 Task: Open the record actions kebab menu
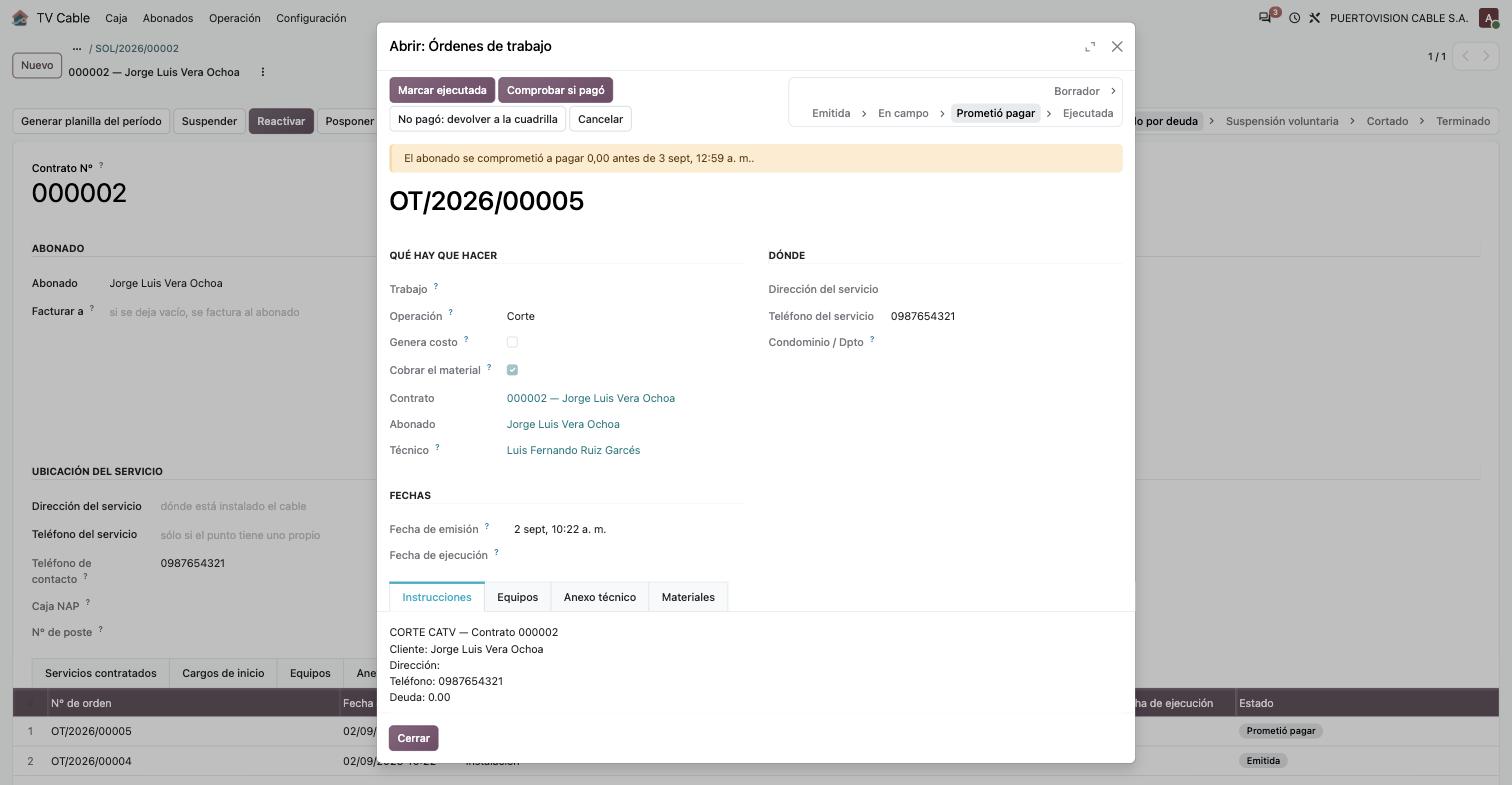(263, 72)
